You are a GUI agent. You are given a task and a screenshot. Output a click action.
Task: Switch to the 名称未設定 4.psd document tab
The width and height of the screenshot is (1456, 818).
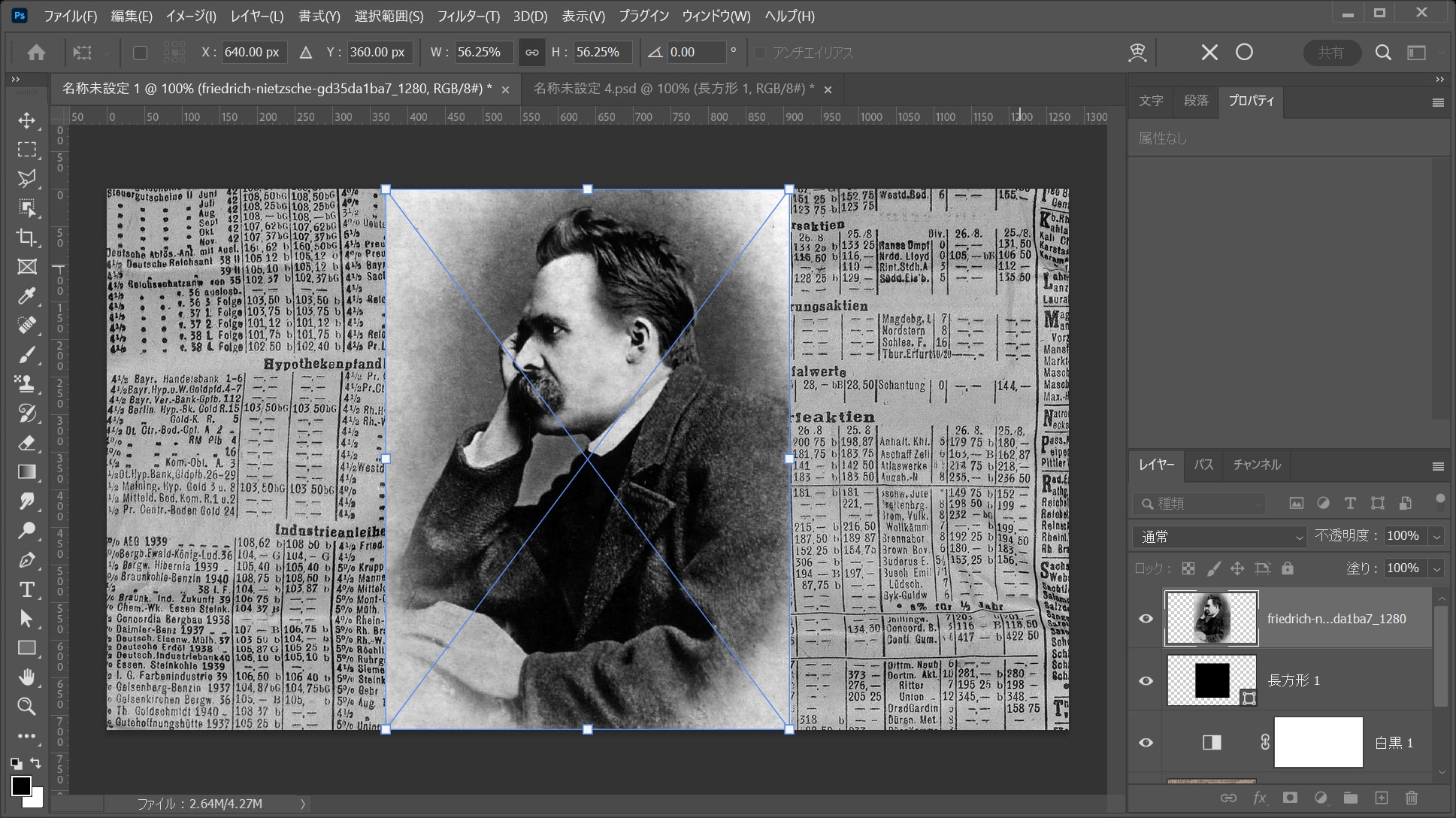coord(674,89)
